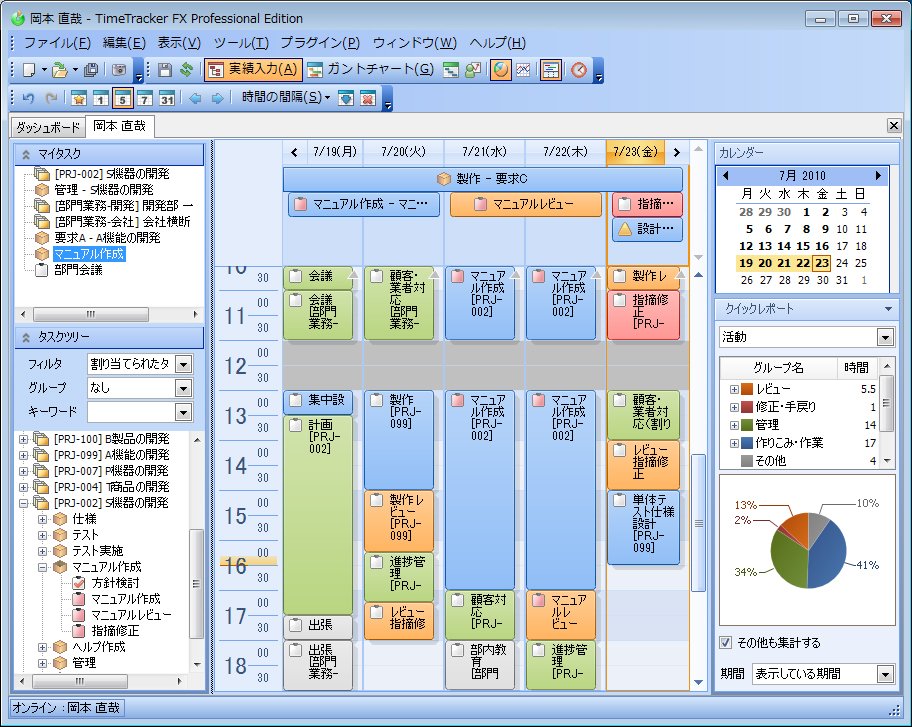Switch to 31-day month view icon
The width and height of the screenshot is (912, 727).
coord(167,98)
